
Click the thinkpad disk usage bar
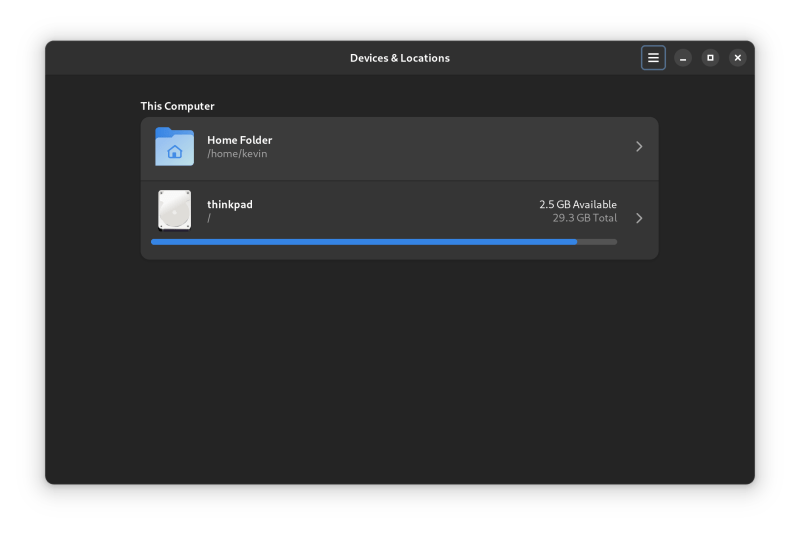[384, 242]
